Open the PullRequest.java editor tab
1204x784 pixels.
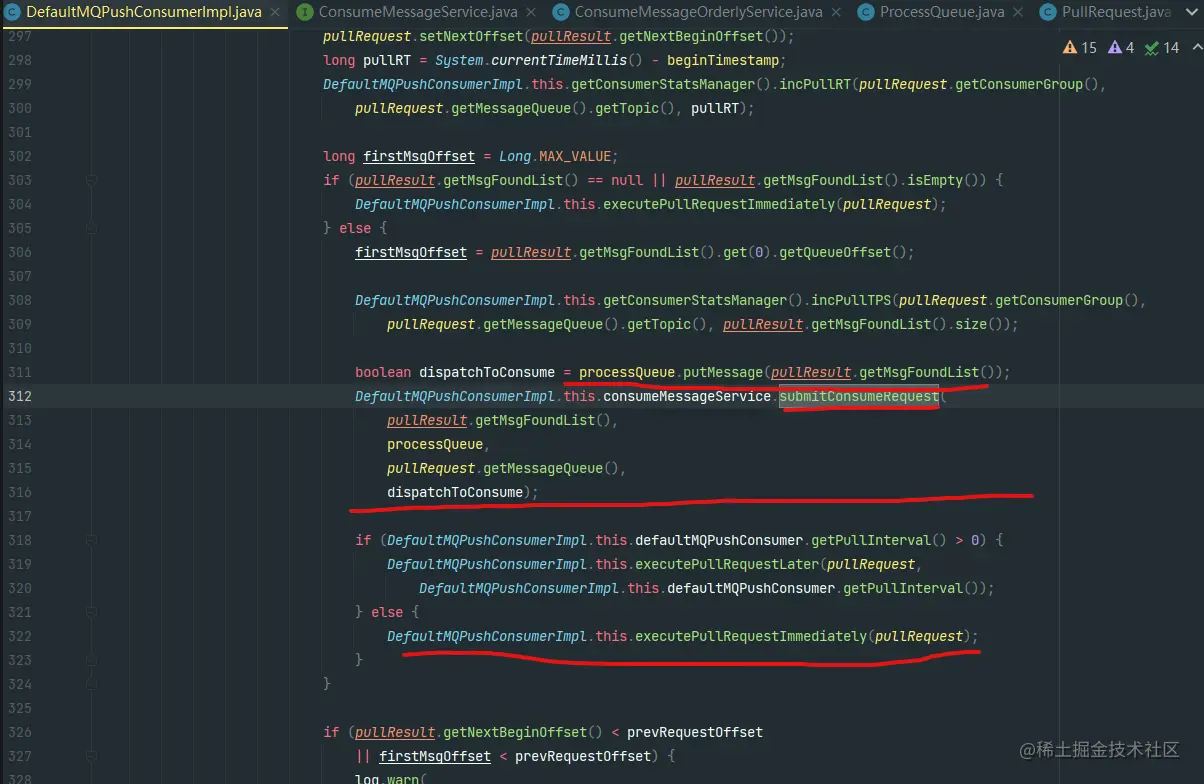pyautogui.click(x=1116, y=12)
